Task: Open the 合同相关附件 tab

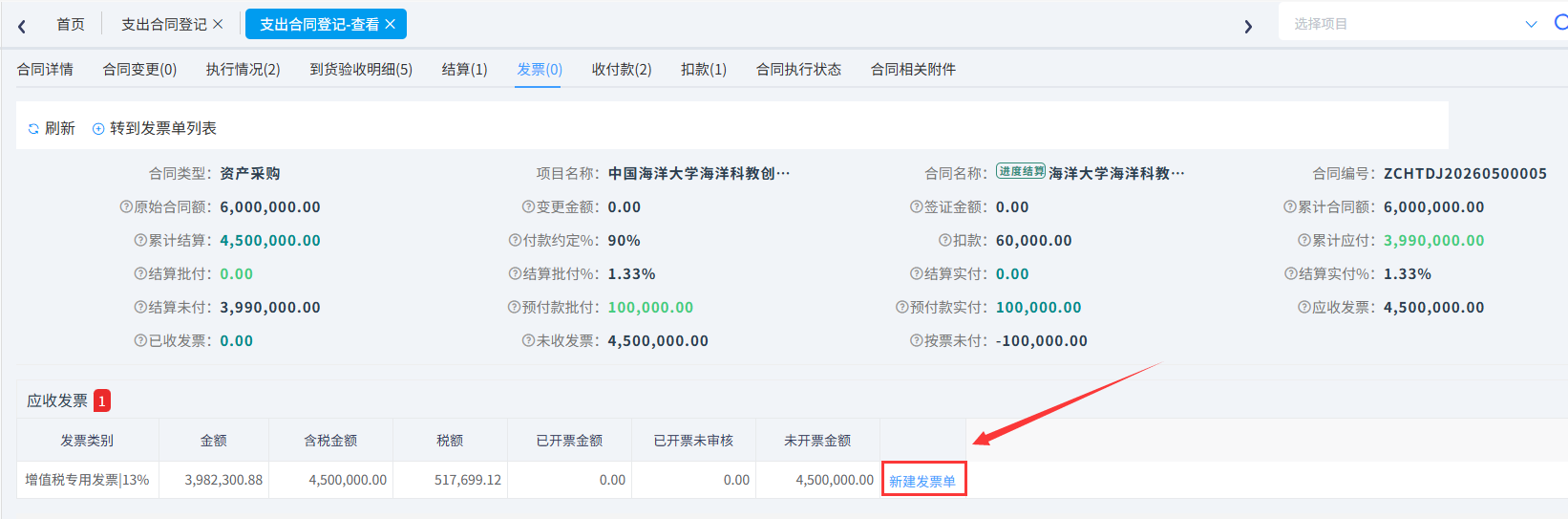Action: click(x=913, y=69)
